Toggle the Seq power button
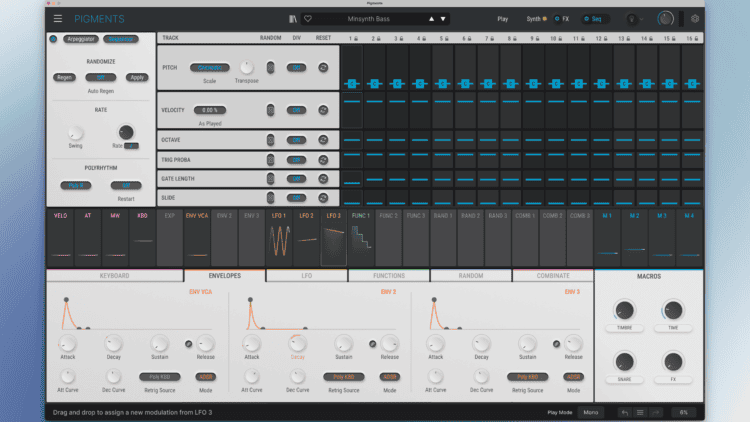 (x=586, y=19)
